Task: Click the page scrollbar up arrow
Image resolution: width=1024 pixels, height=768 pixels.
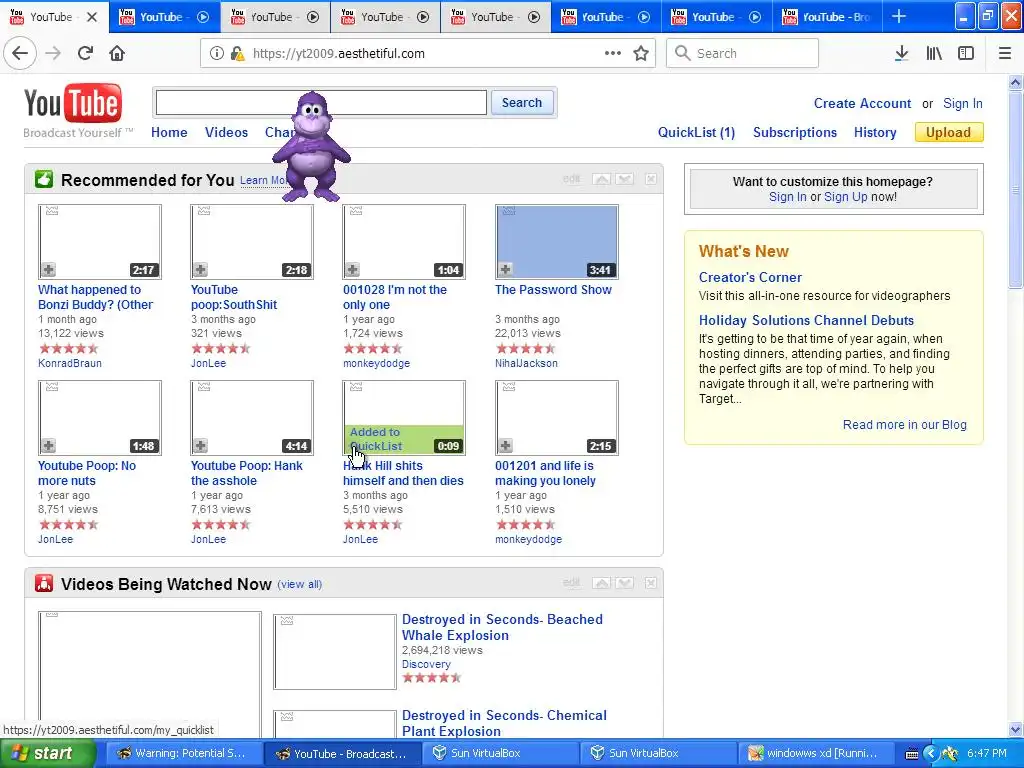Action: tap(1015, 82)
